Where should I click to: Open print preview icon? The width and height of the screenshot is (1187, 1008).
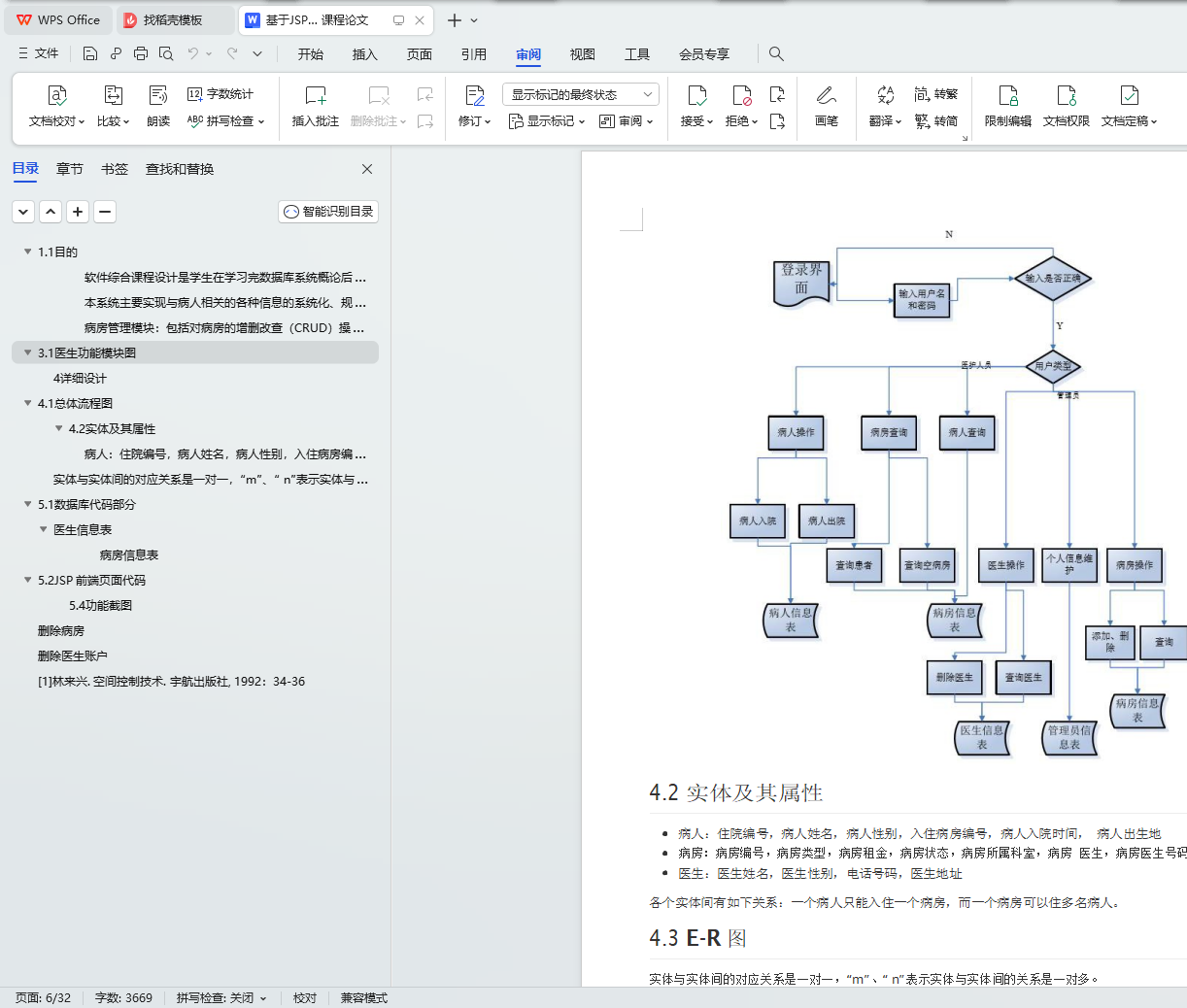coord(166,53)
